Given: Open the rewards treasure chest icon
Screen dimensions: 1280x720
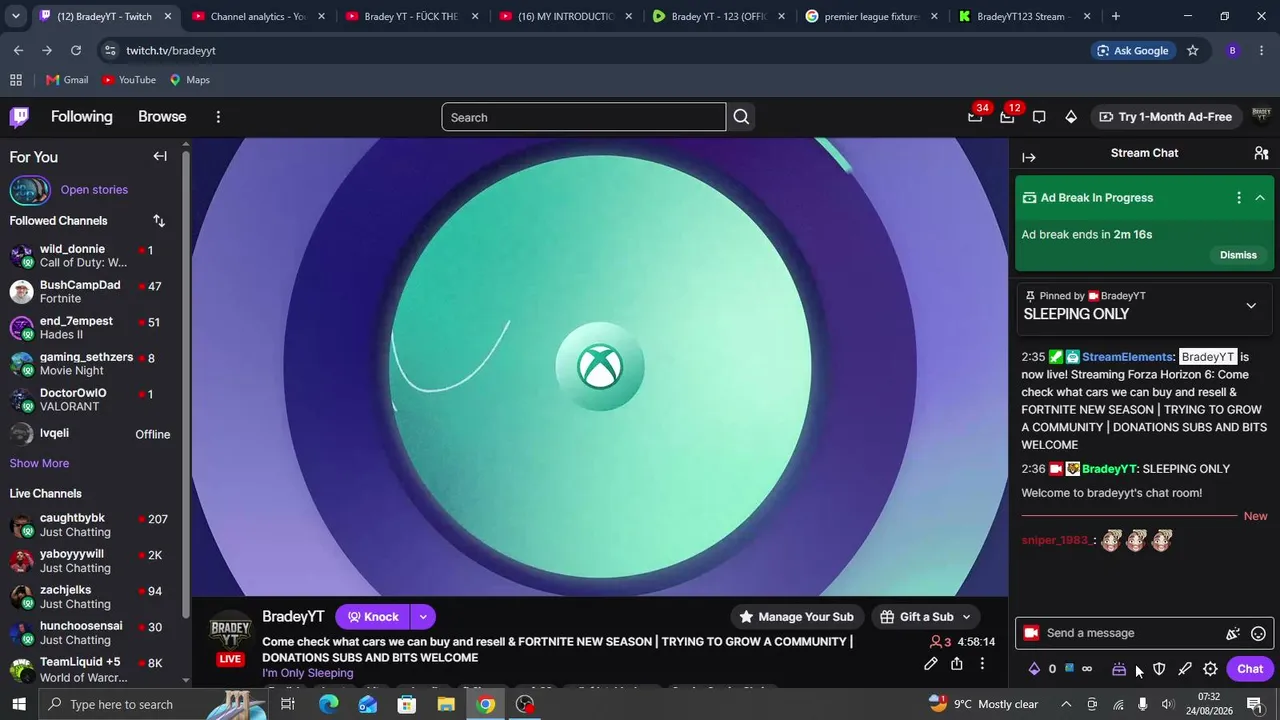Looking at the screenshot, I should point(1119,669).
